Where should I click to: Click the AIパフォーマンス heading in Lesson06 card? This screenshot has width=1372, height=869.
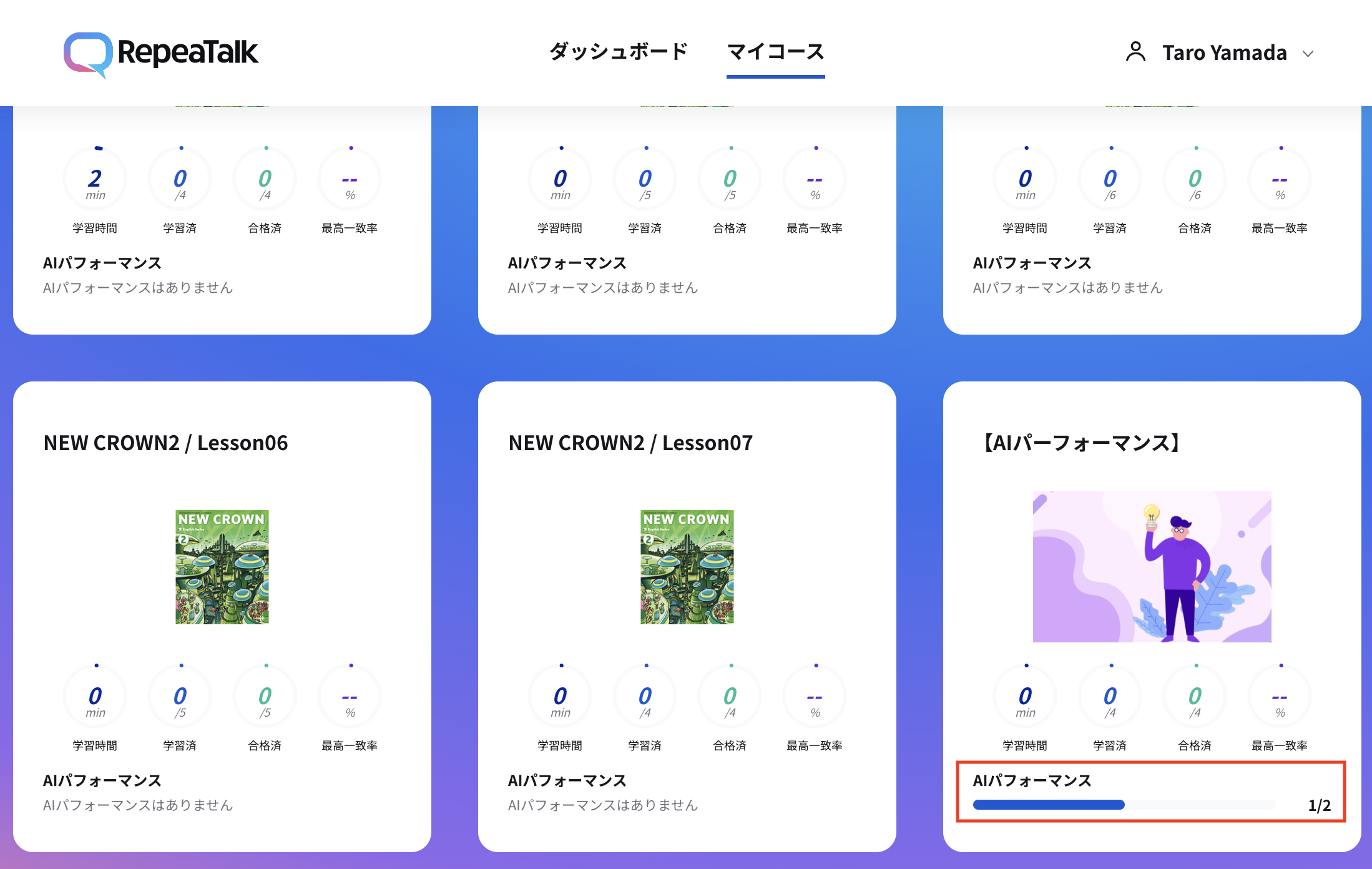[x=102, y=780]
